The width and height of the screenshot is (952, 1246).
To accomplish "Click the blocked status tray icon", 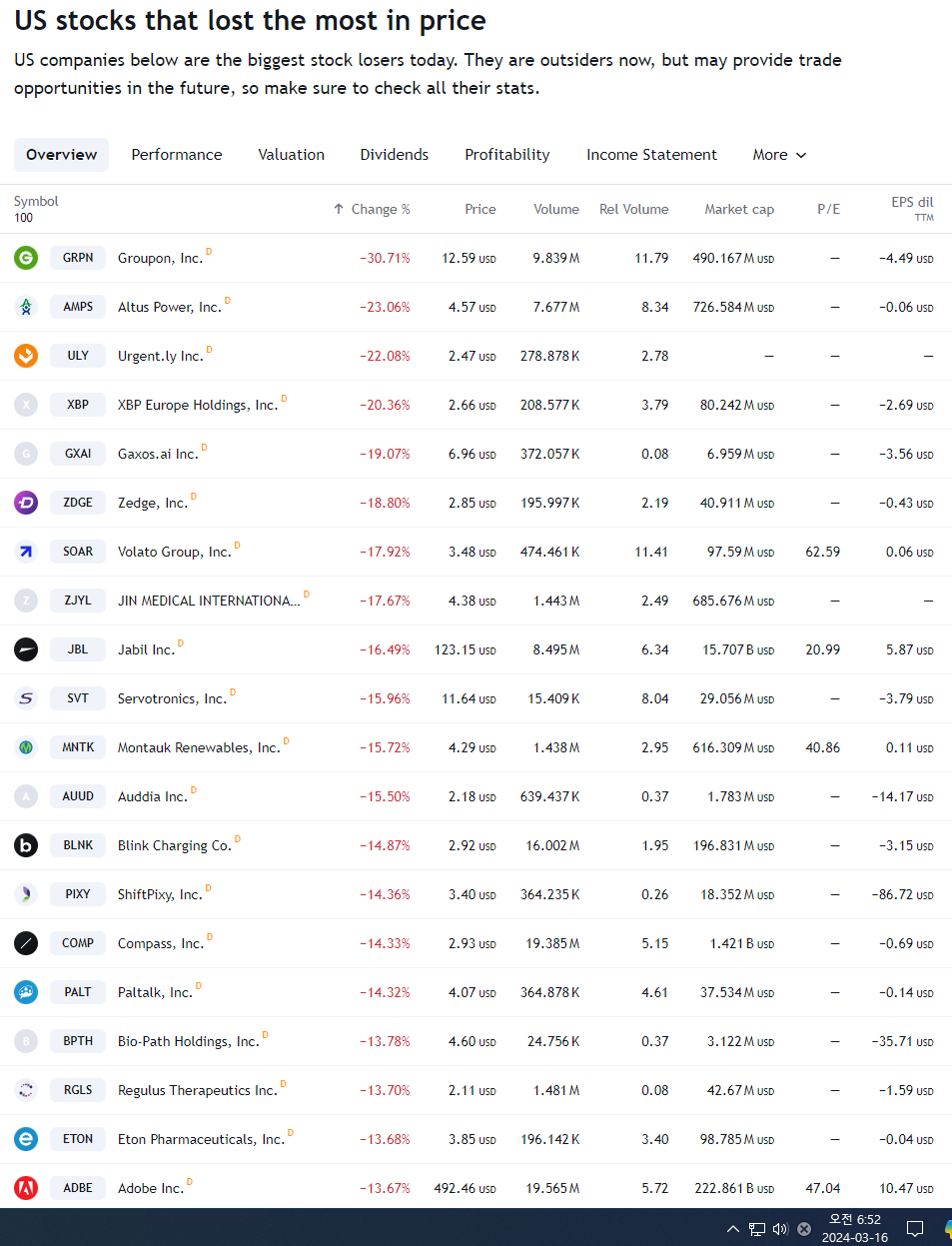I will (804, 1229).
